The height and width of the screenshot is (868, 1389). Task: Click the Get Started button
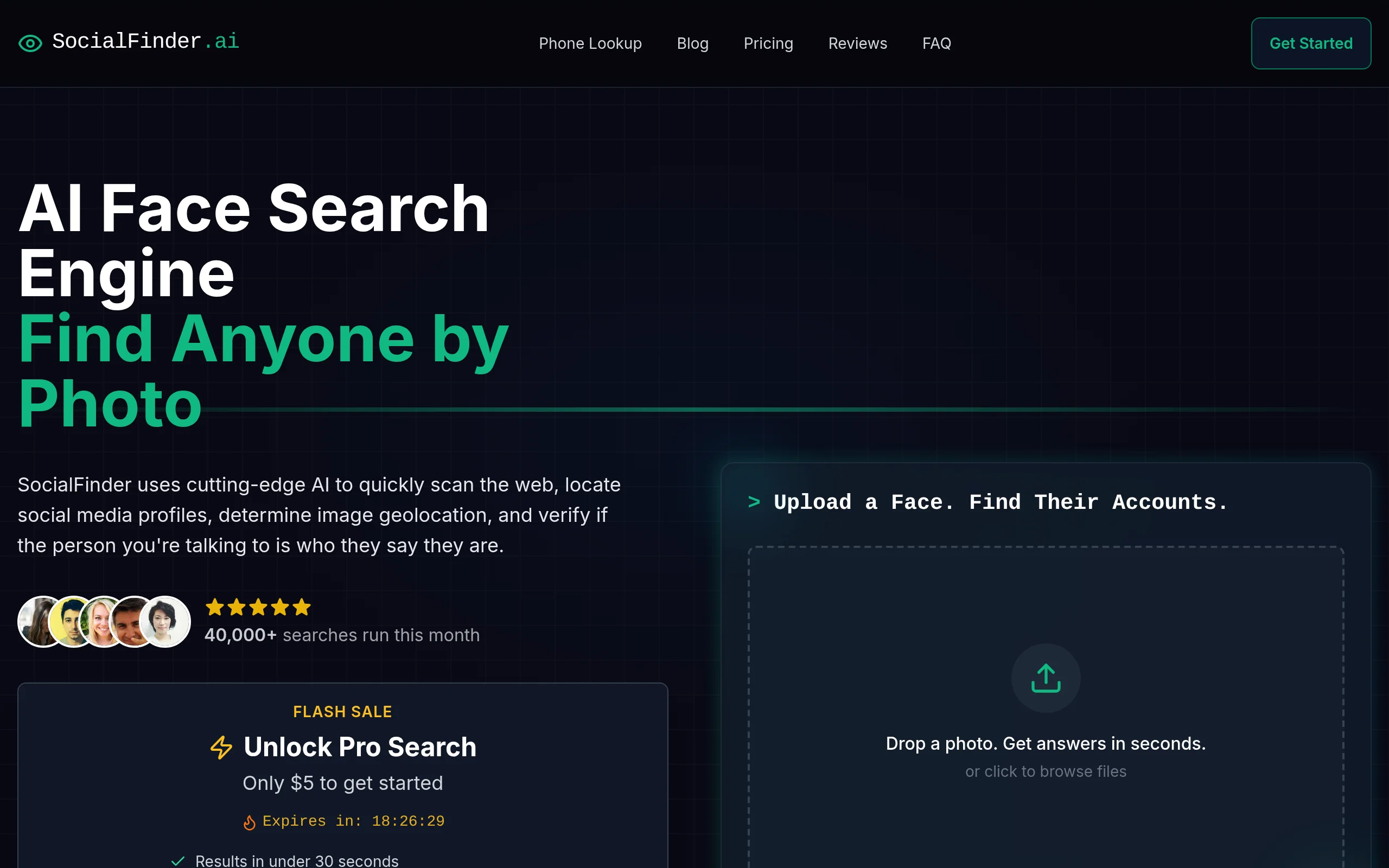(1310, 43)
